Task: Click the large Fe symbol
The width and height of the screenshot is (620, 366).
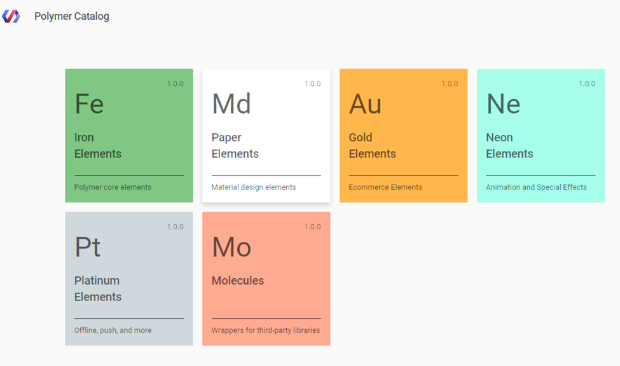Action: click(x=89, y=104)
